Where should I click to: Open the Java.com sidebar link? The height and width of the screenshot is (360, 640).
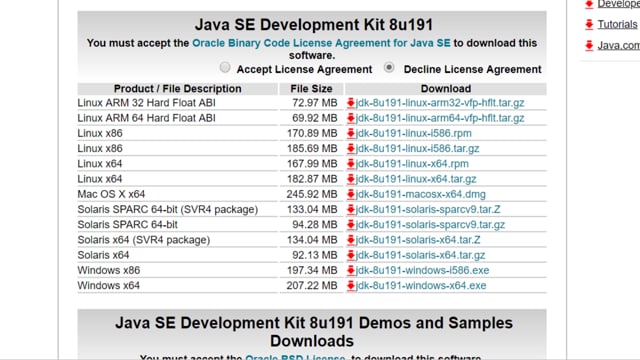click(619, 45)
